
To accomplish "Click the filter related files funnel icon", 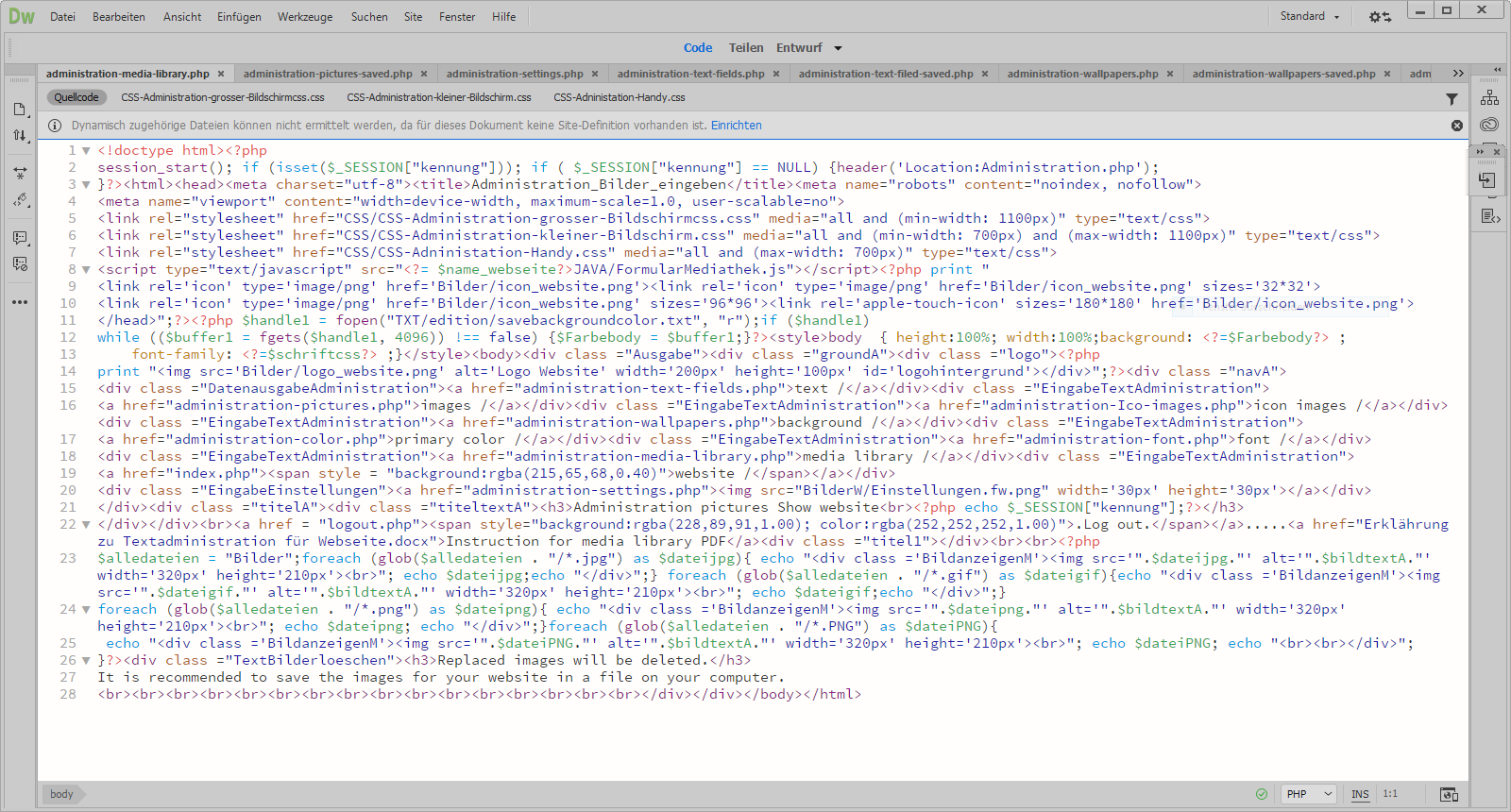I will pos(1452,98).
